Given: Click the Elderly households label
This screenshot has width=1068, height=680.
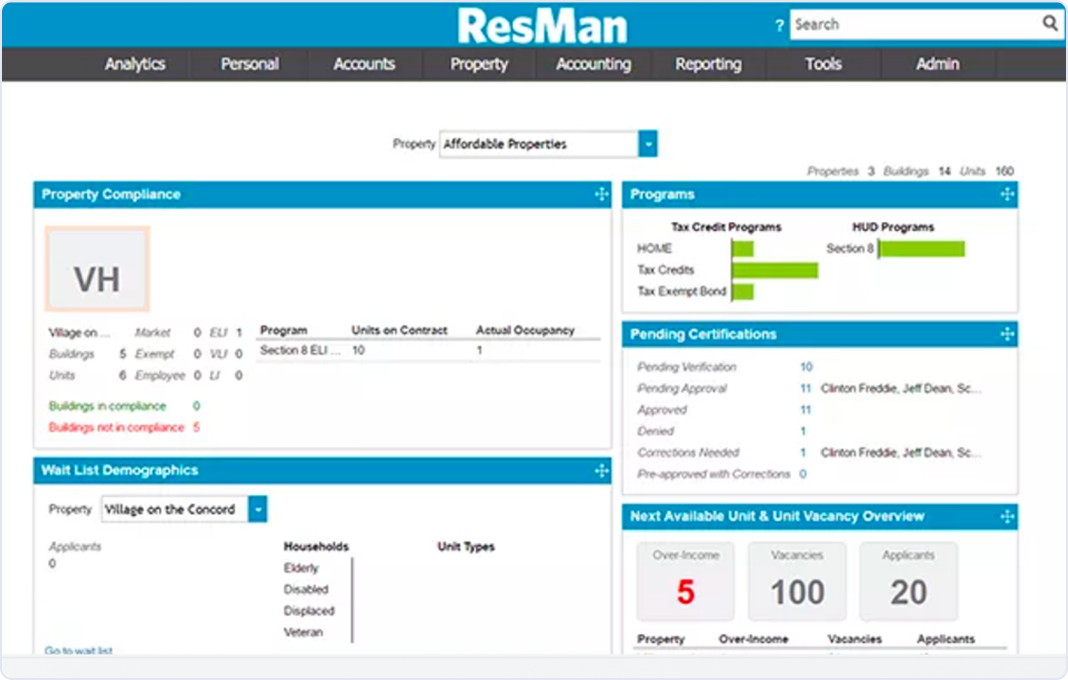Looking at the screenshot, I should click(x=301, y=568).
